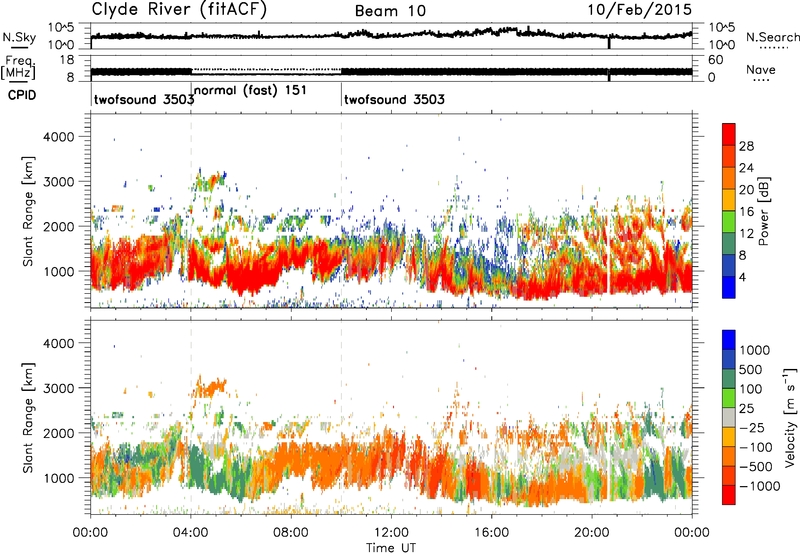The width and height of the screenshot is (800, 554).
Task: Click the "Velocity [m s⁻¹]" colorbar title
Action: point(790,417)
